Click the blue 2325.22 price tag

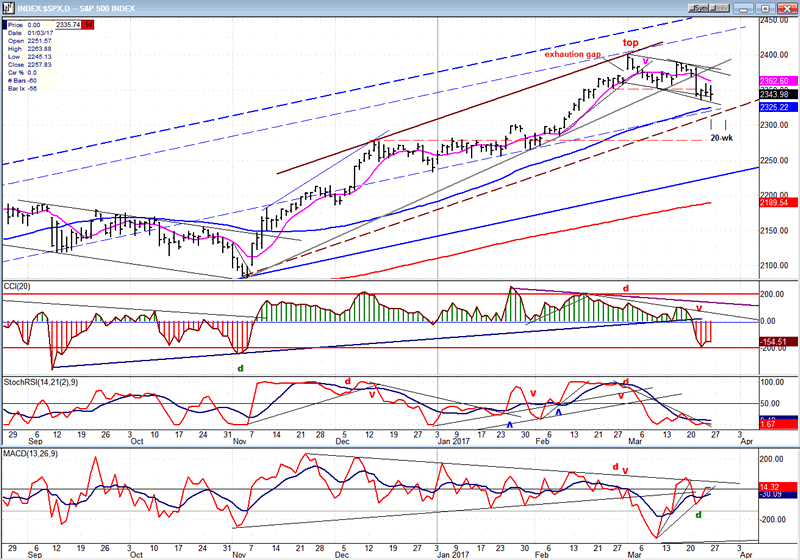[x=776, y=107]
